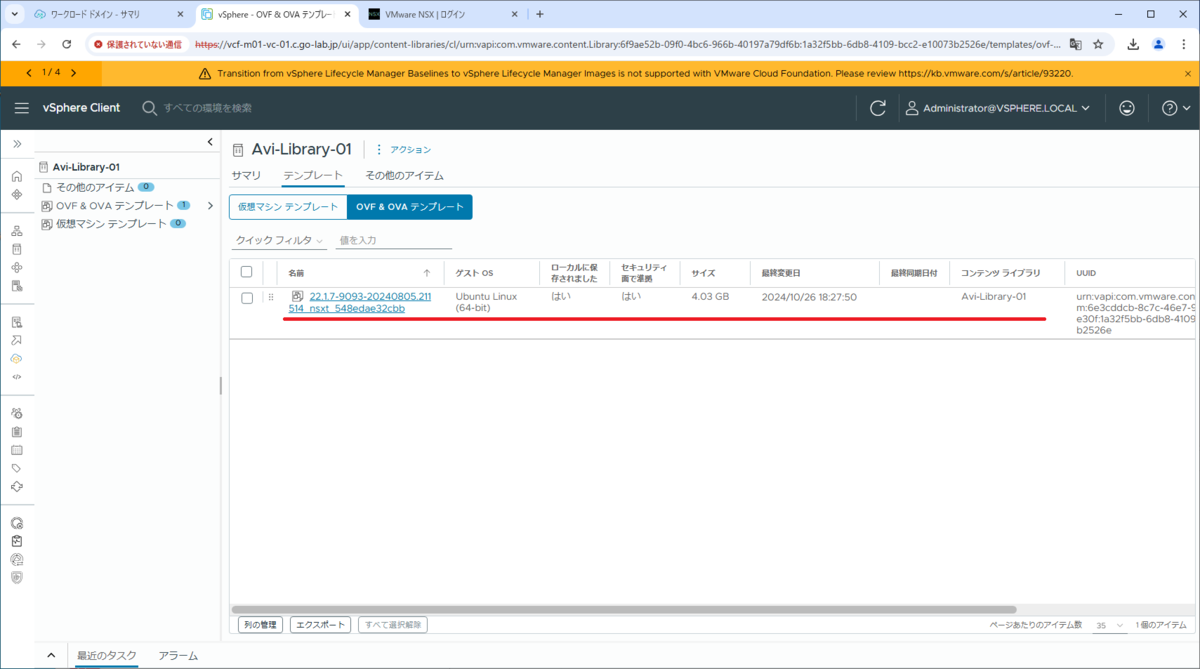Go to Home in the sidebar

pyautogui.click(x=17, y=176)
